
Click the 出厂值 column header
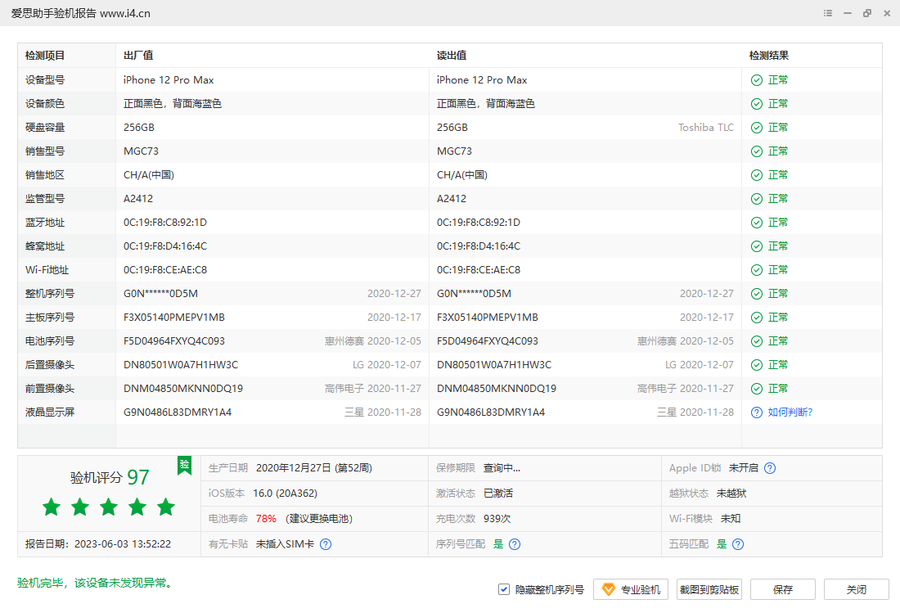click(x=138, y=56)
